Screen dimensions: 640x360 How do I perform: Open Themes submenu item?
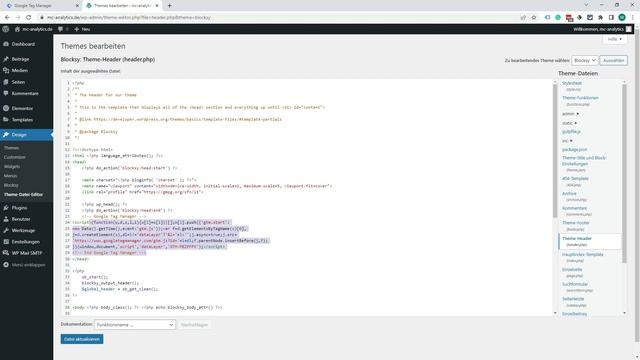click(x=11, y=148)
